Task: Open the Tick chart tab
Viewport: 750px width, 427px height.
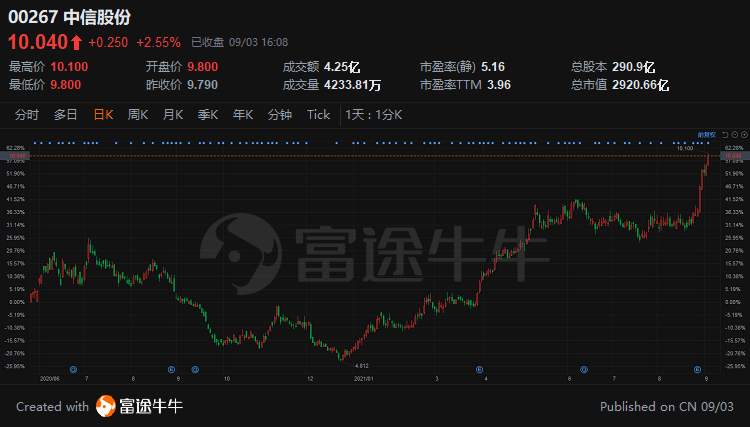Action: pos(319,115)
